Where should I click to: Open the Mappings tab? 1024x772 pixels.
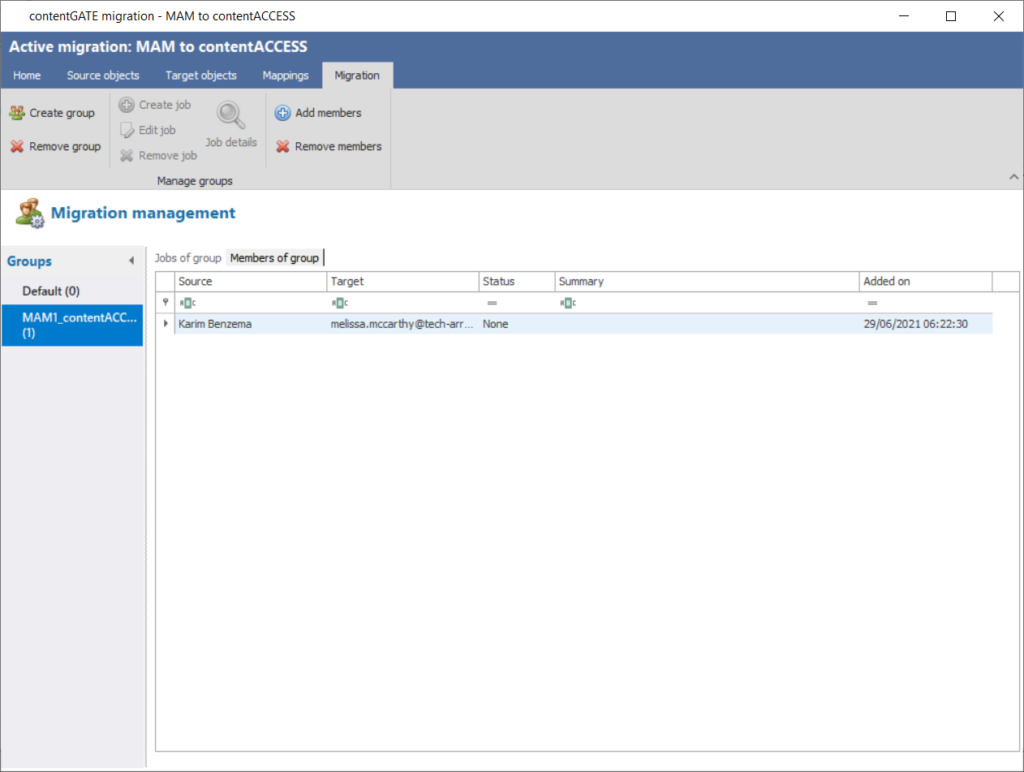(x=285, y=76)
